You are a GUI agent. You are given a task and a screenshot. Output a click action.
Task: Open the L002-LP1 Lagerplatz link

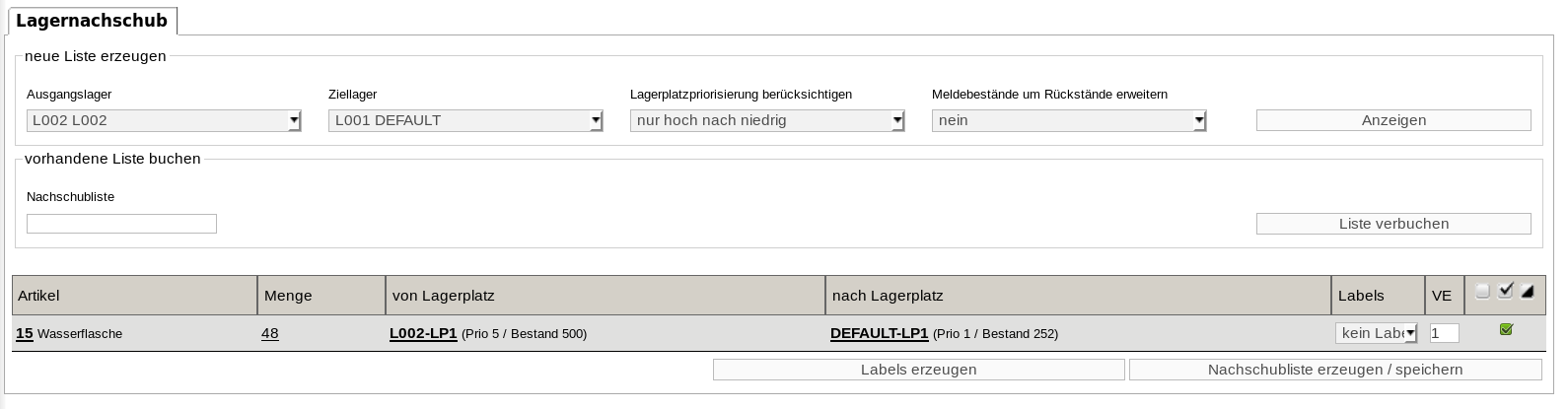423,333
